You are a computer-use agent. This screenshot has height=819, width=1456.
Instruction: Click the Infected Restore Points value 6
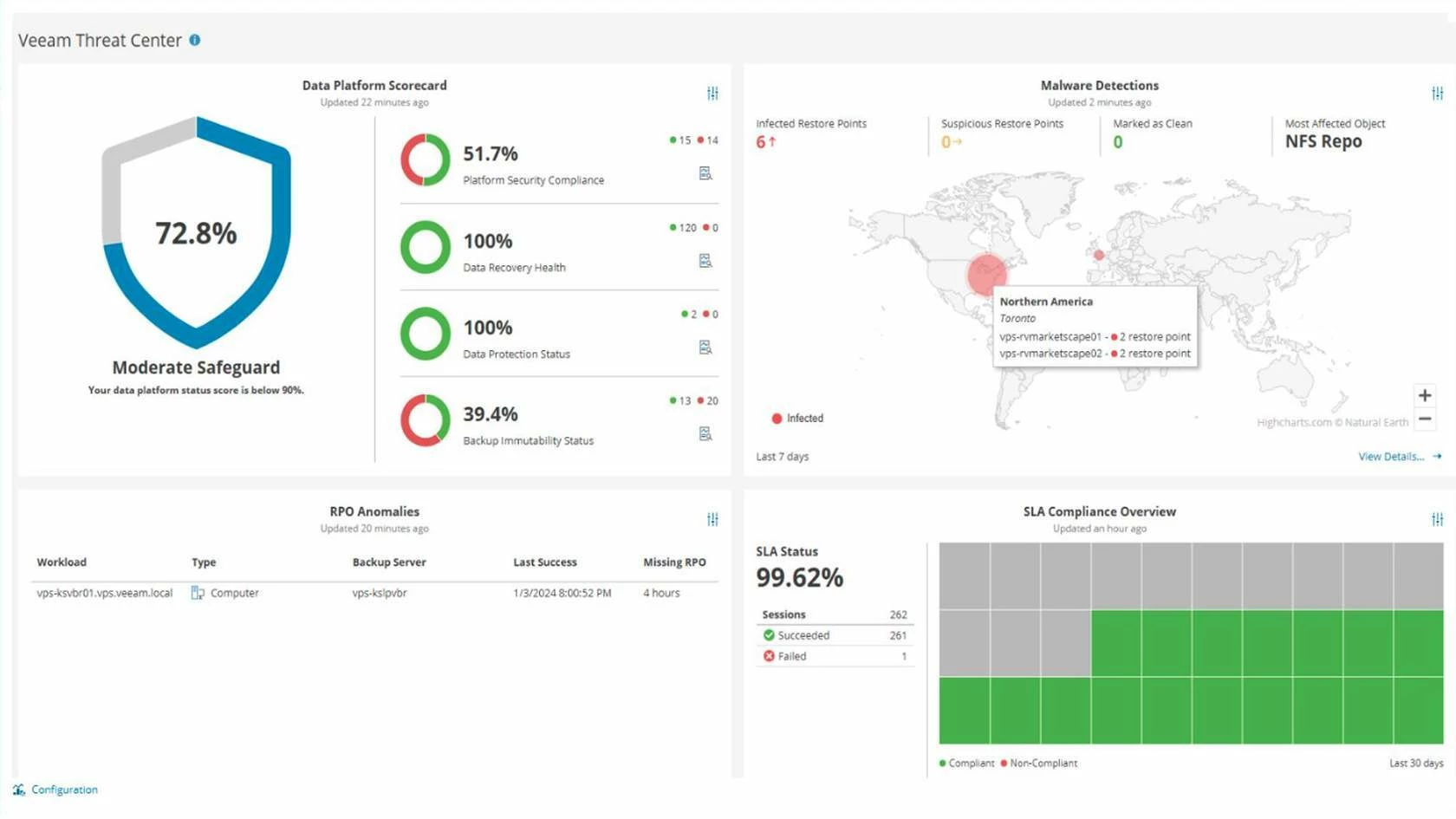(x=761, y=141)
